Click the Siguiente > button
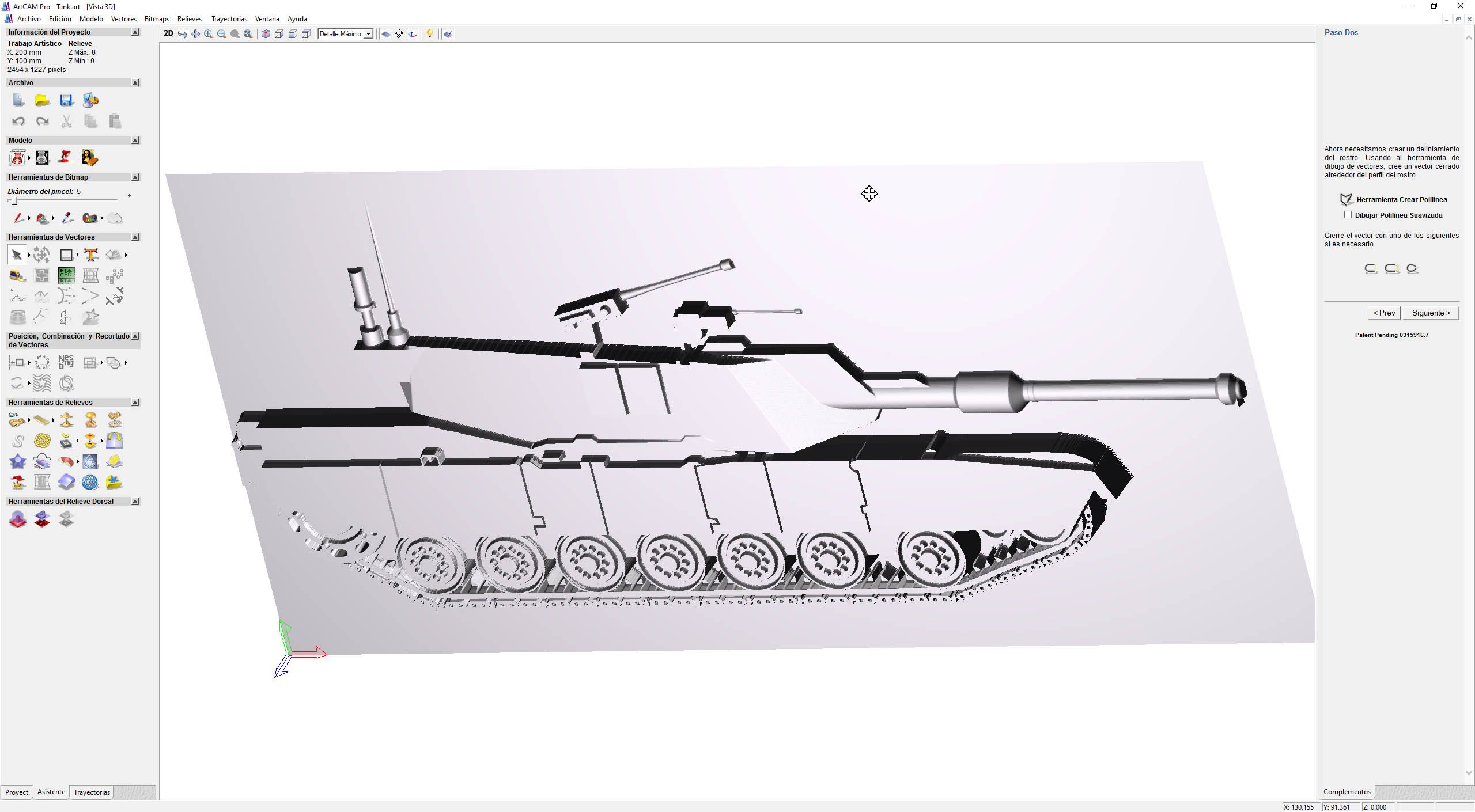Screen dimensions: 1475x812 click(x=1431, y=313)
